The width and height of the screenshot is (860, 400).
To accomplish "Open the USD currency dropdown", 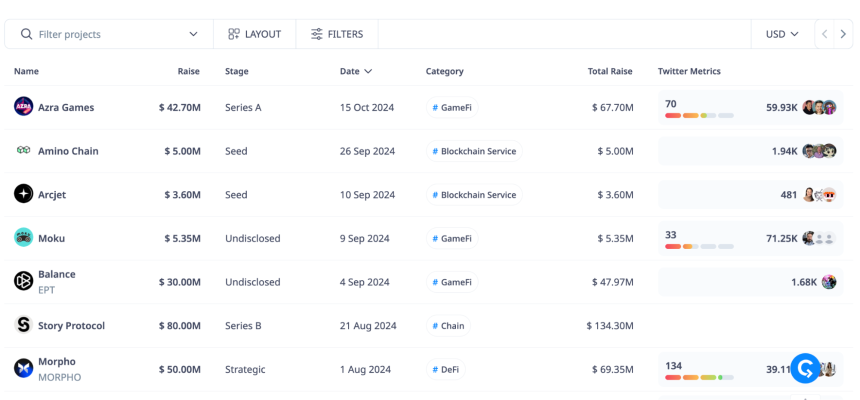I will point(782,34).
